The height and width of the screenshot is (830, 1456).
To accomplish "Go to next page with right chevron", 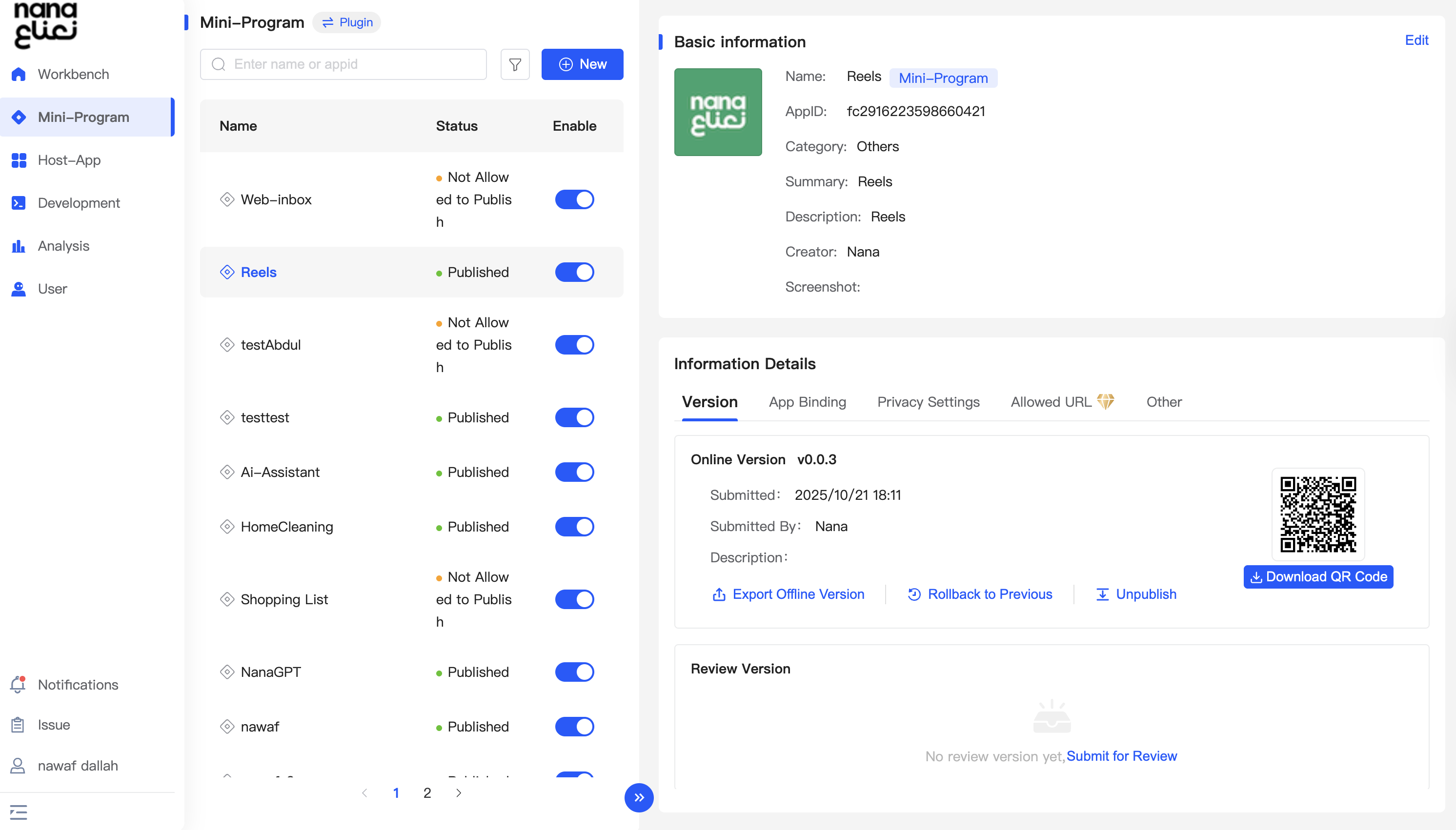I will tap(459, 792).
